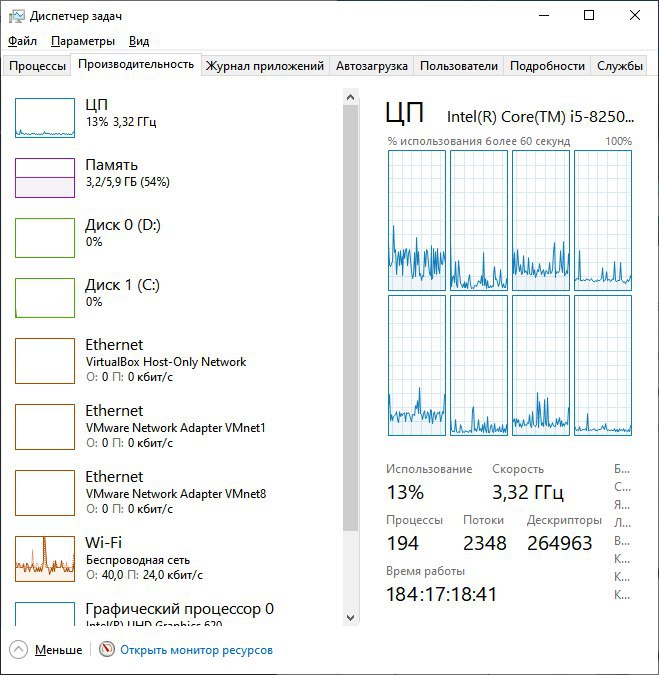659x675 pixels.
Task: Click the 3,32 ГГц speed value
Action: (528, 492)
